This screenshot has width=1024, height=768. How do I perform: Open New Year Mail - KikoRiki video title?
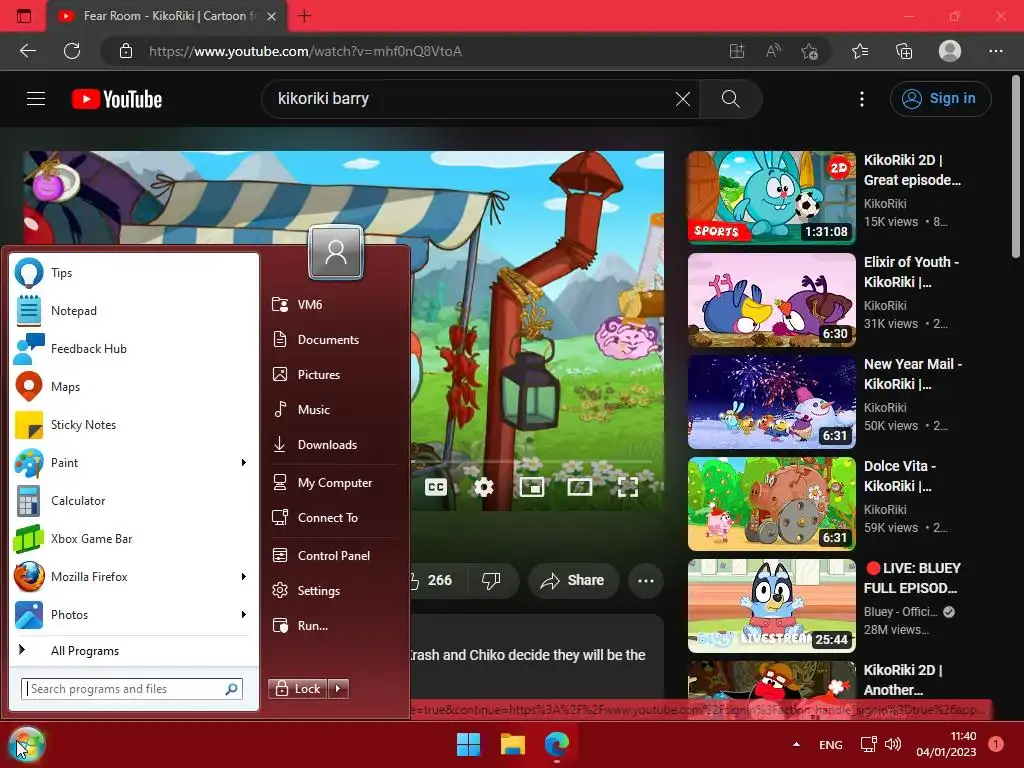coord(912,374)
